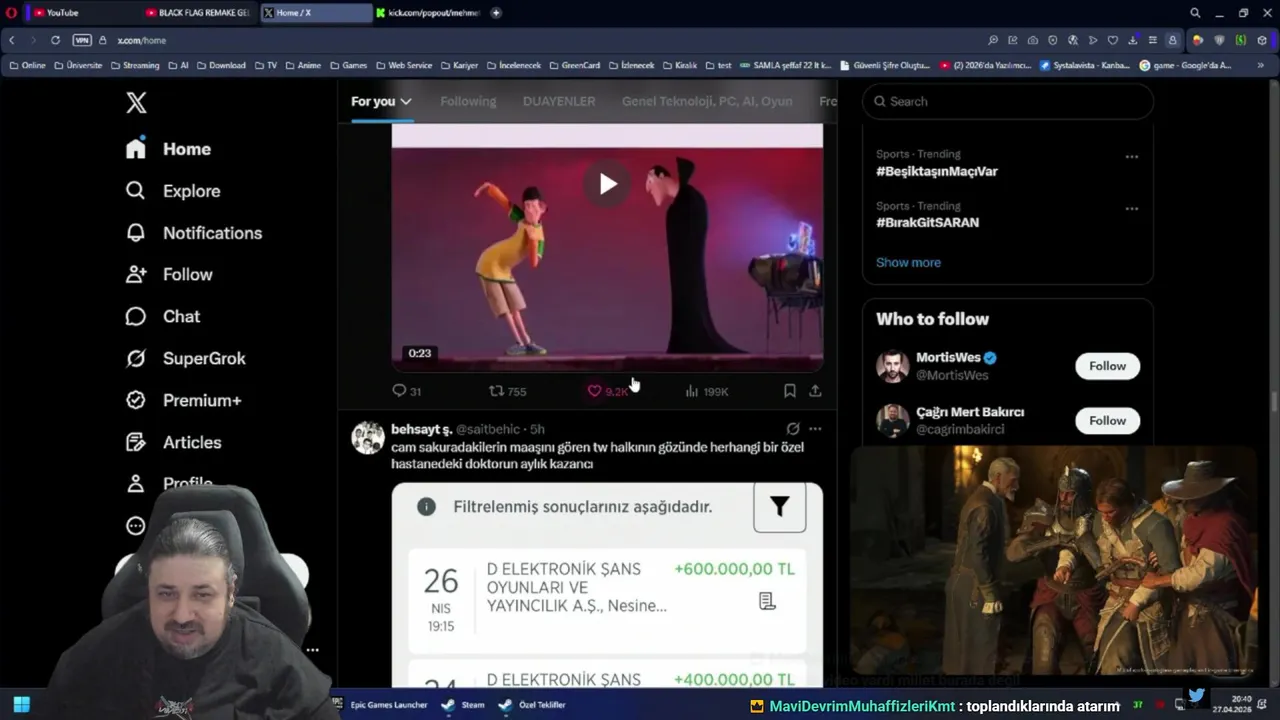The width and height of the screenshot is (1280, 720).
Task: Open Windows Start menu
Action: [x=21, y=704]
